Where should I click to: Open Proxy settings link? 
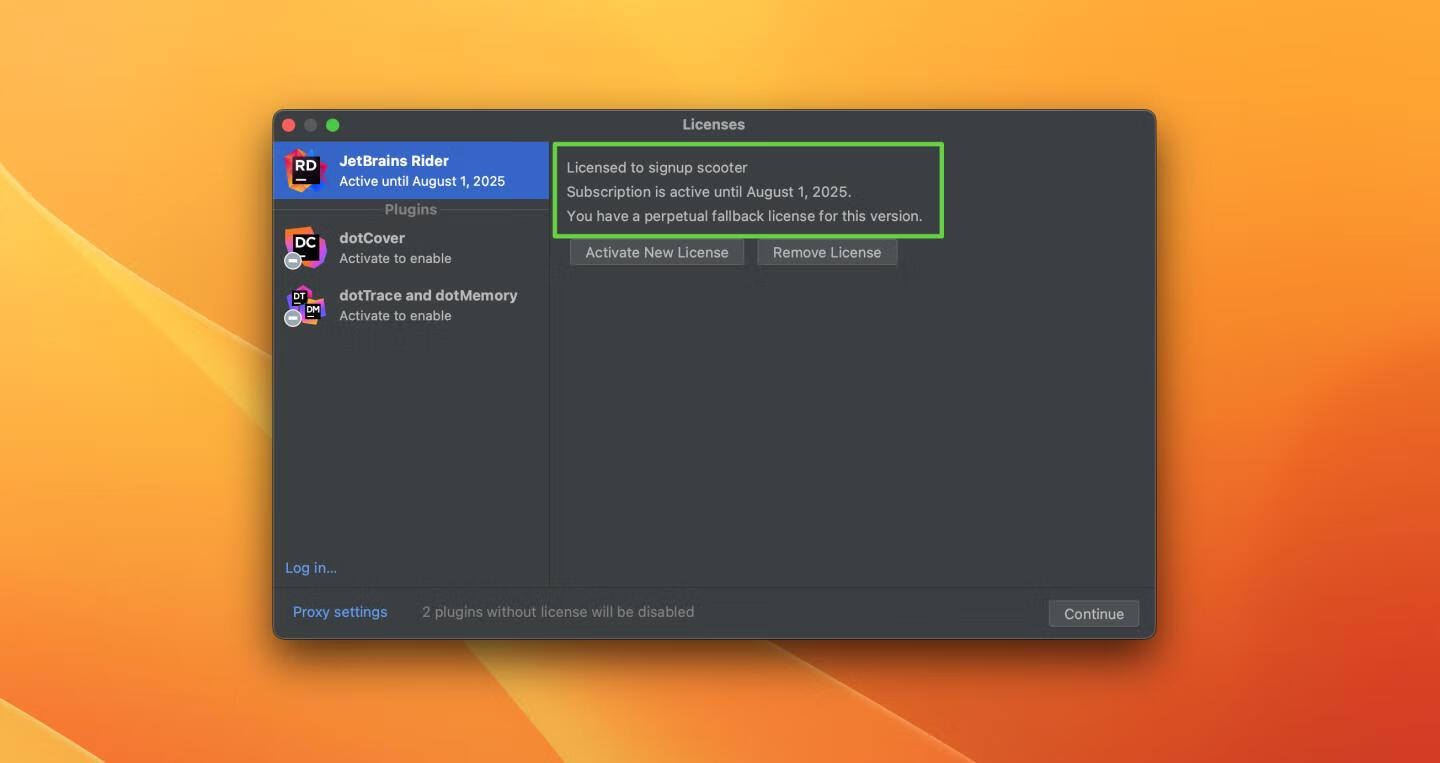340,612
